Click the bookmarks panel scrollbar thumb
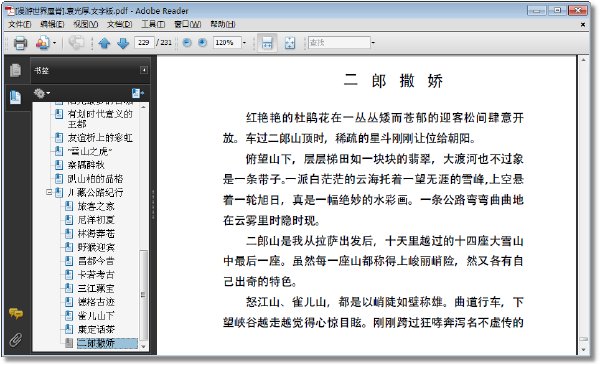This screenshot has width=600, height=366. click(x=143, y=295)
